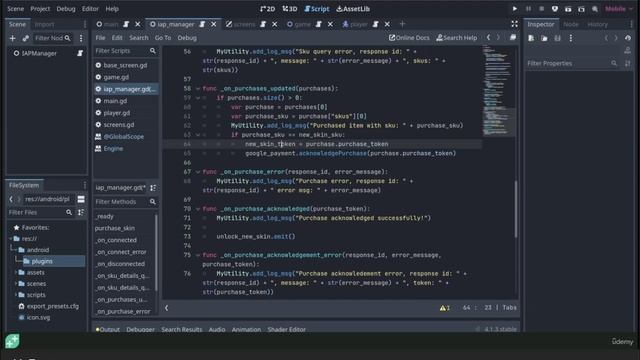Fold the _on_purchase_acknowledged function
This screenshot has height=360, width=640.
tap(198, 209)
